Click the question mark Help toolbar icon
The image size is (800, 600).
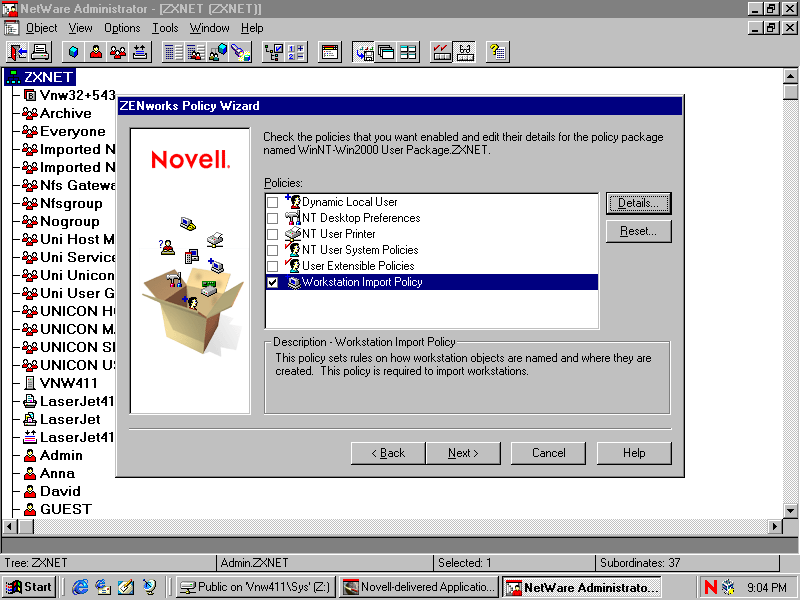pos(497,52)
